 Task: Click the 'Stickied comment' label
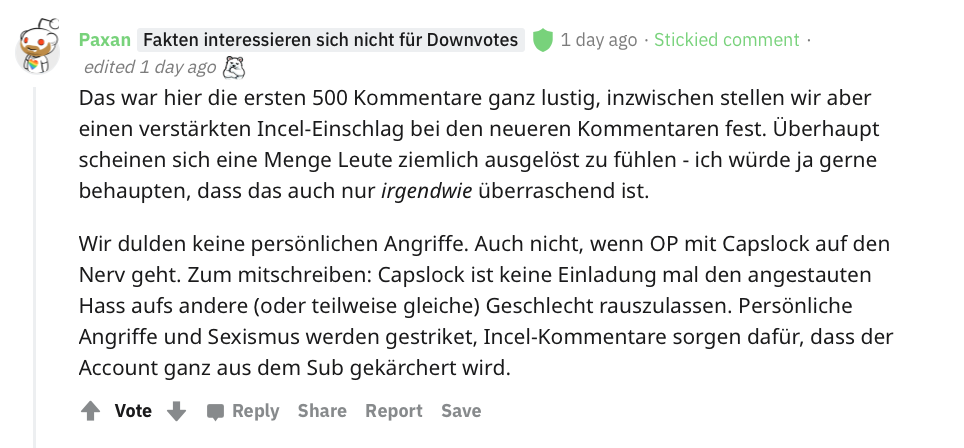coord(727,40)
